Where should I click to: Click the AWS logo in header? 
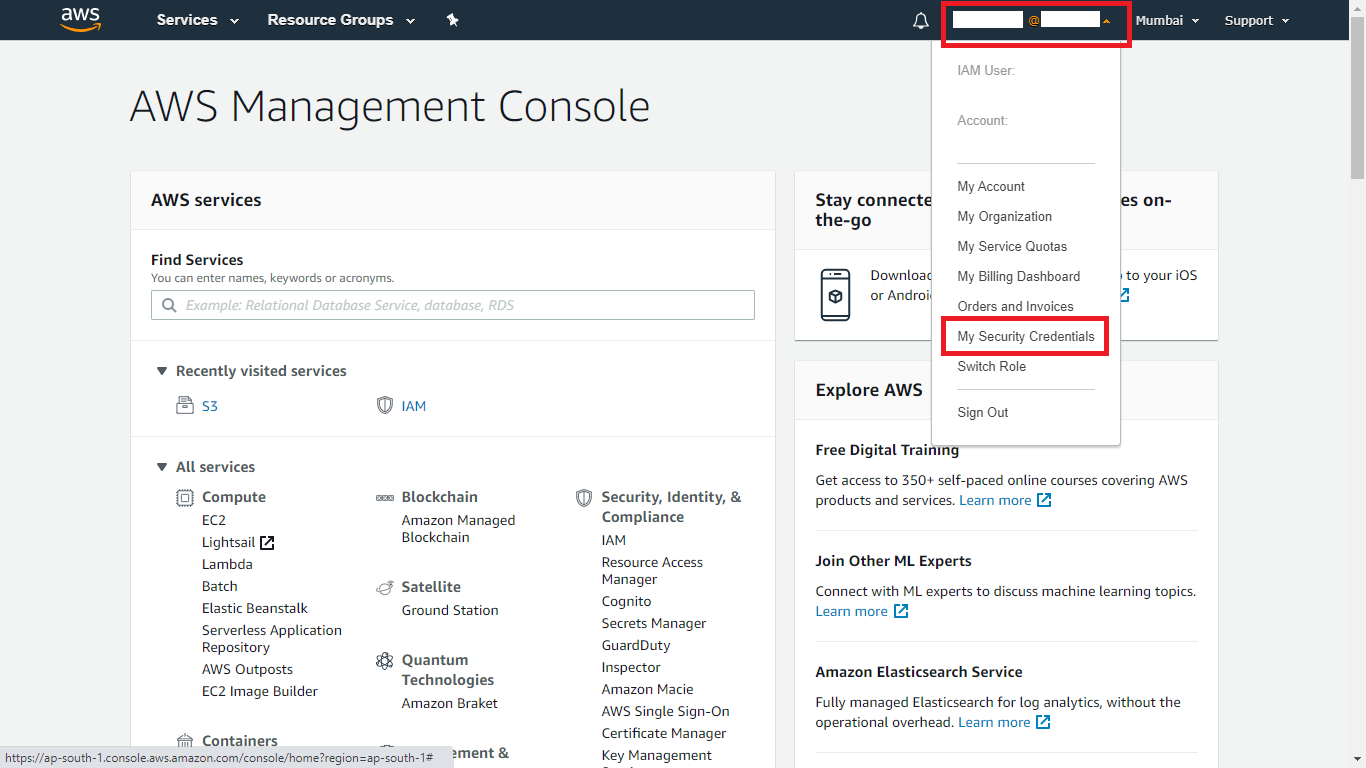click(x=80, y=19)
